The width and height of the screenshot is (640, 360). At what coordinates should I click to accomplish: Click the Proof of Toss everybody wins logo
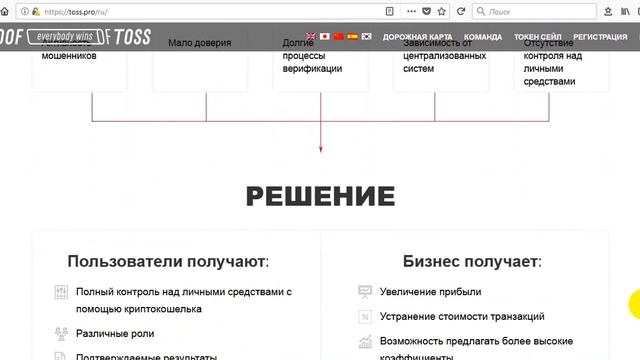point(76,37)
